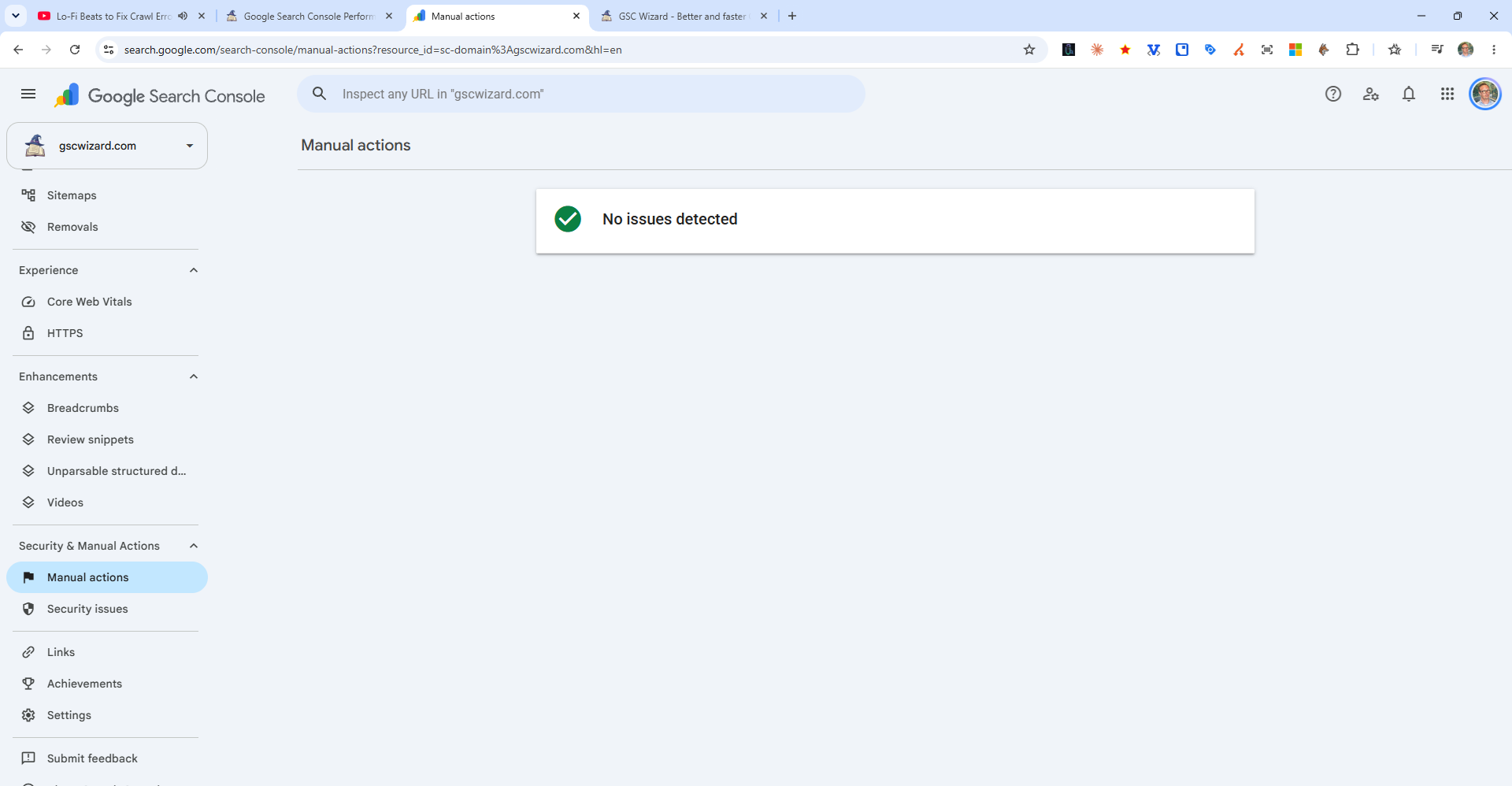Viewport: 1512px width, 786px height.
Task: Open the notifications bell
Action: pyautogui.click(x=1409, y=95)
